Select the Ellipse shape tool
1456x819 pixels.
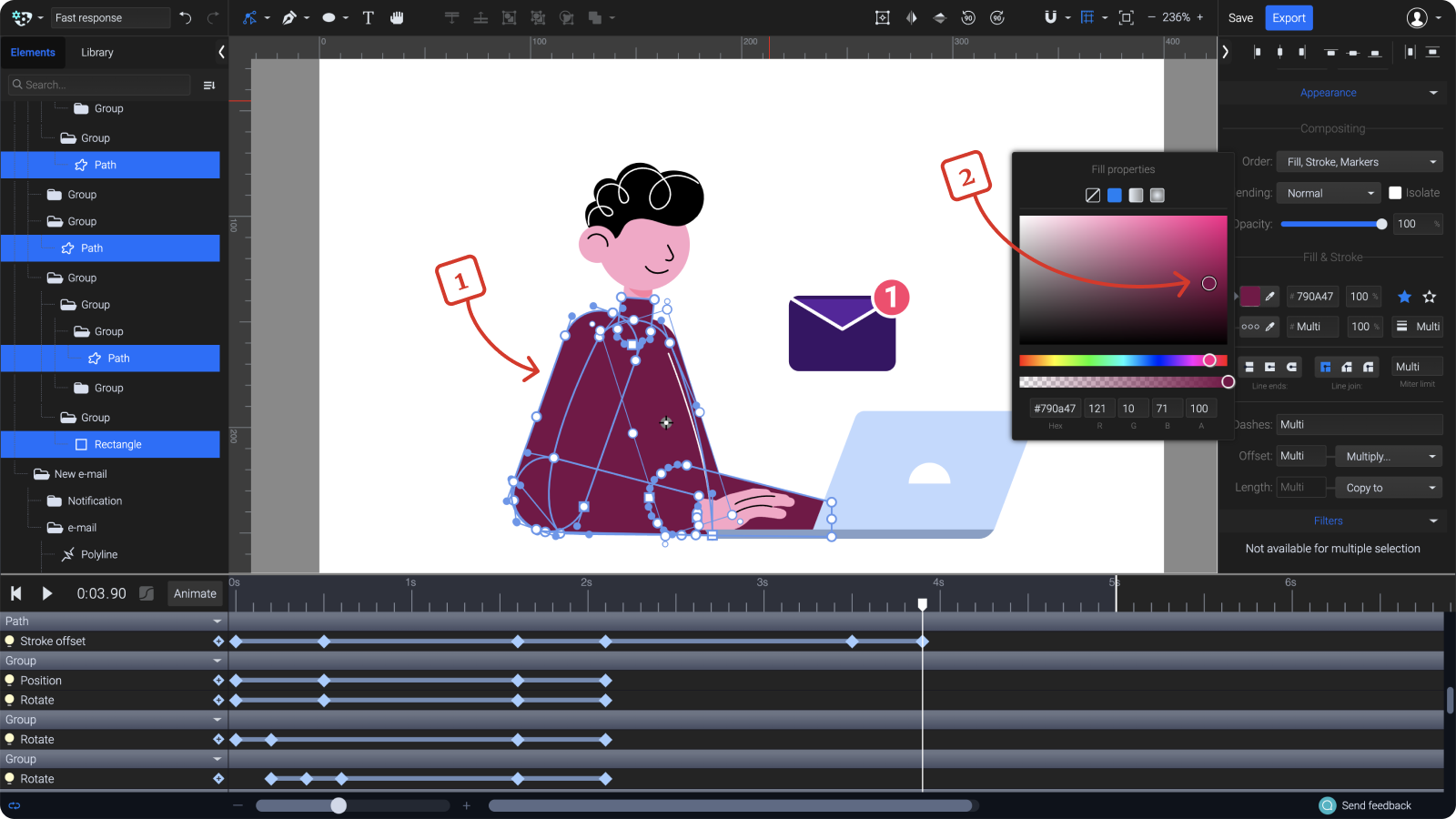pyautogui.click(x=328, y=17)
